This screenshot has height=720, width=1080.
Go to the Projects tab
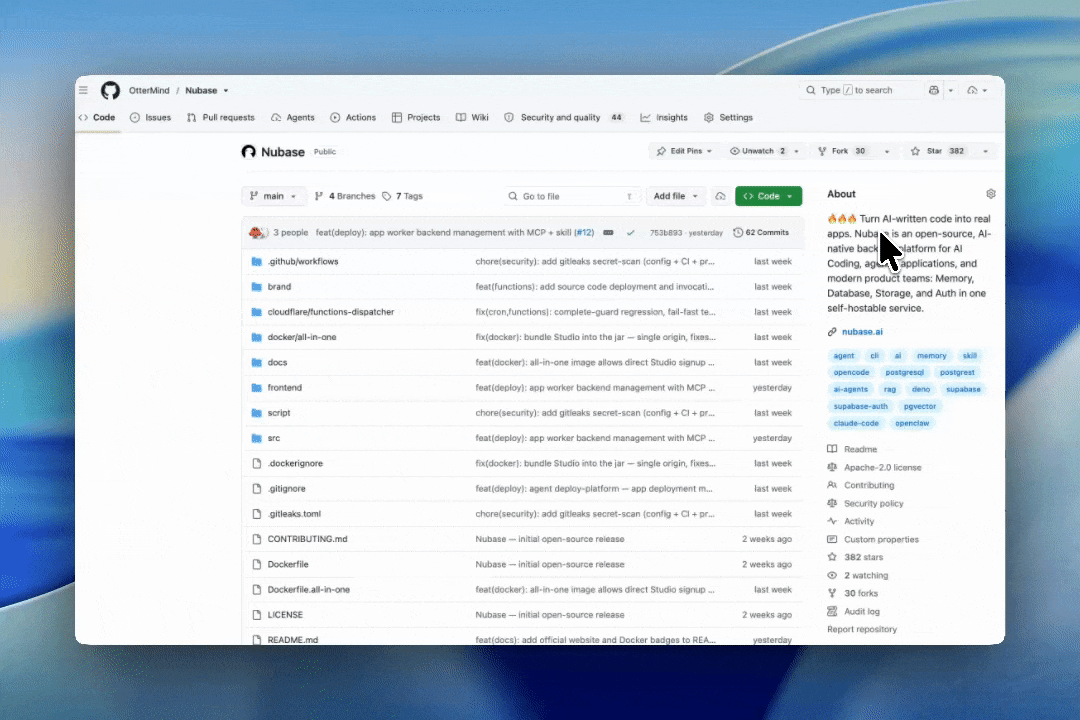tap(416, 118)
